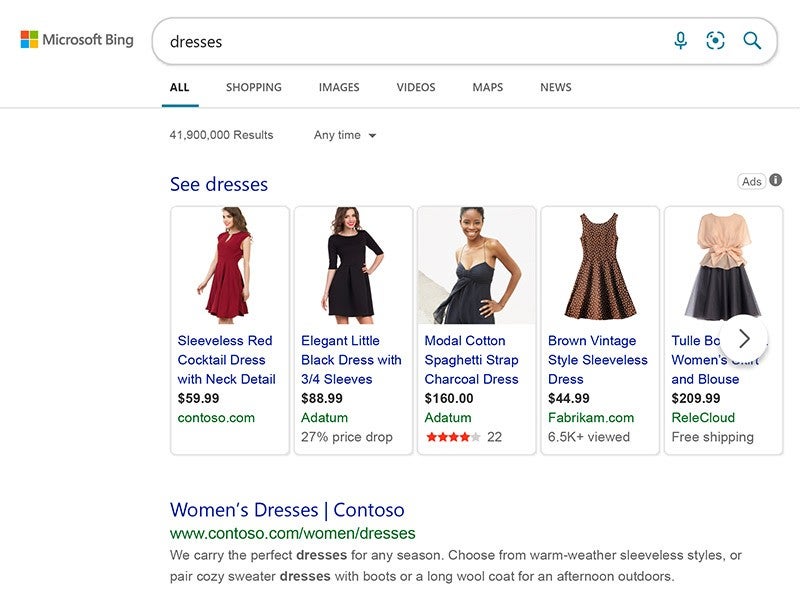Select the Brown Vintage dress thumbnail
Viewport: 800px width, 605px height.
pyautogui.click(x=600, y=265)
